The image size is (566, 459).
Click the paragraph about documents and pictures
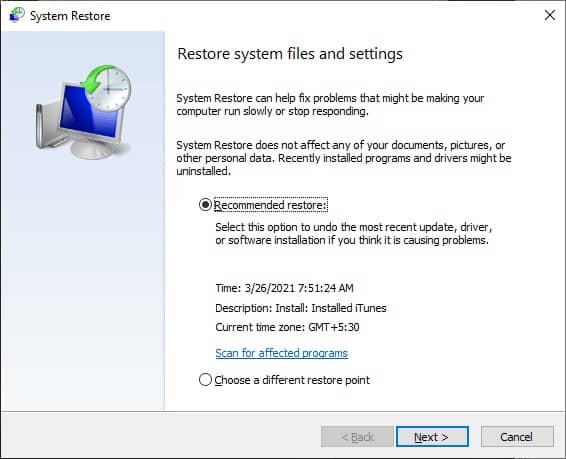coord(344,158)
